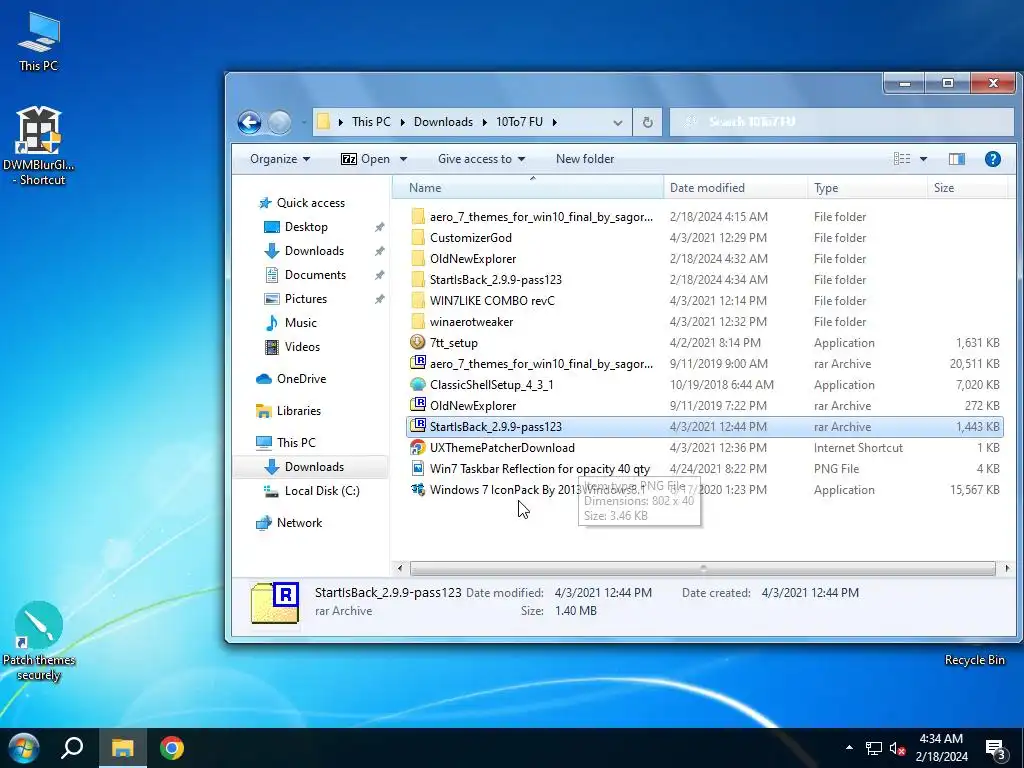Image resolution: width=1024 pixels, height=768 pixels.
Task: Show hidden system tray icons
Action: coord(849,748)
